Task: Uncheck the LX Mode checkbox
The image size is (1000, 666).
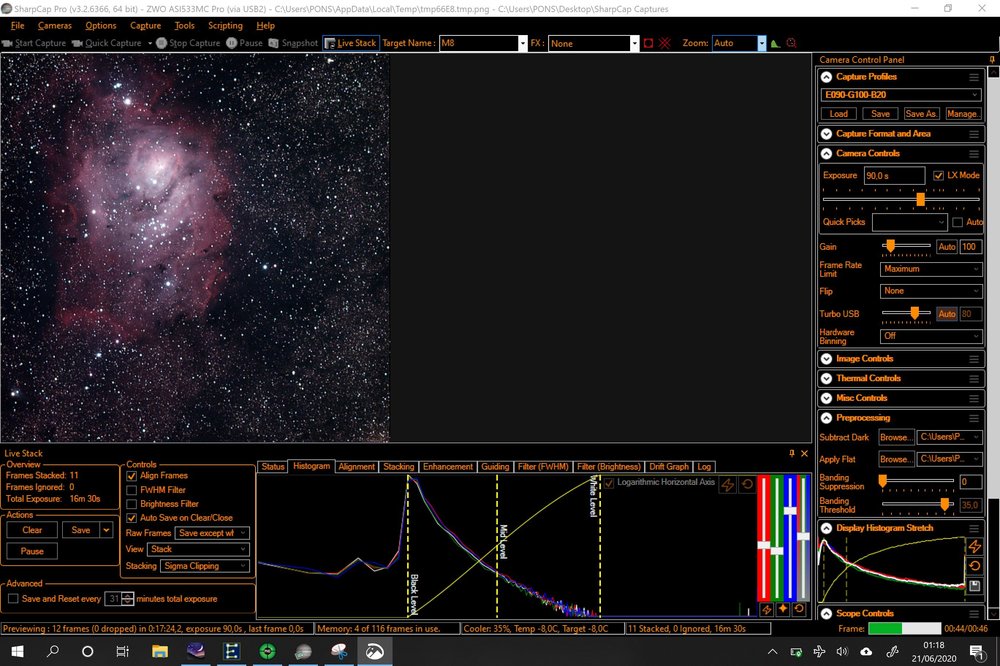Action: click(x=938, y=175)
